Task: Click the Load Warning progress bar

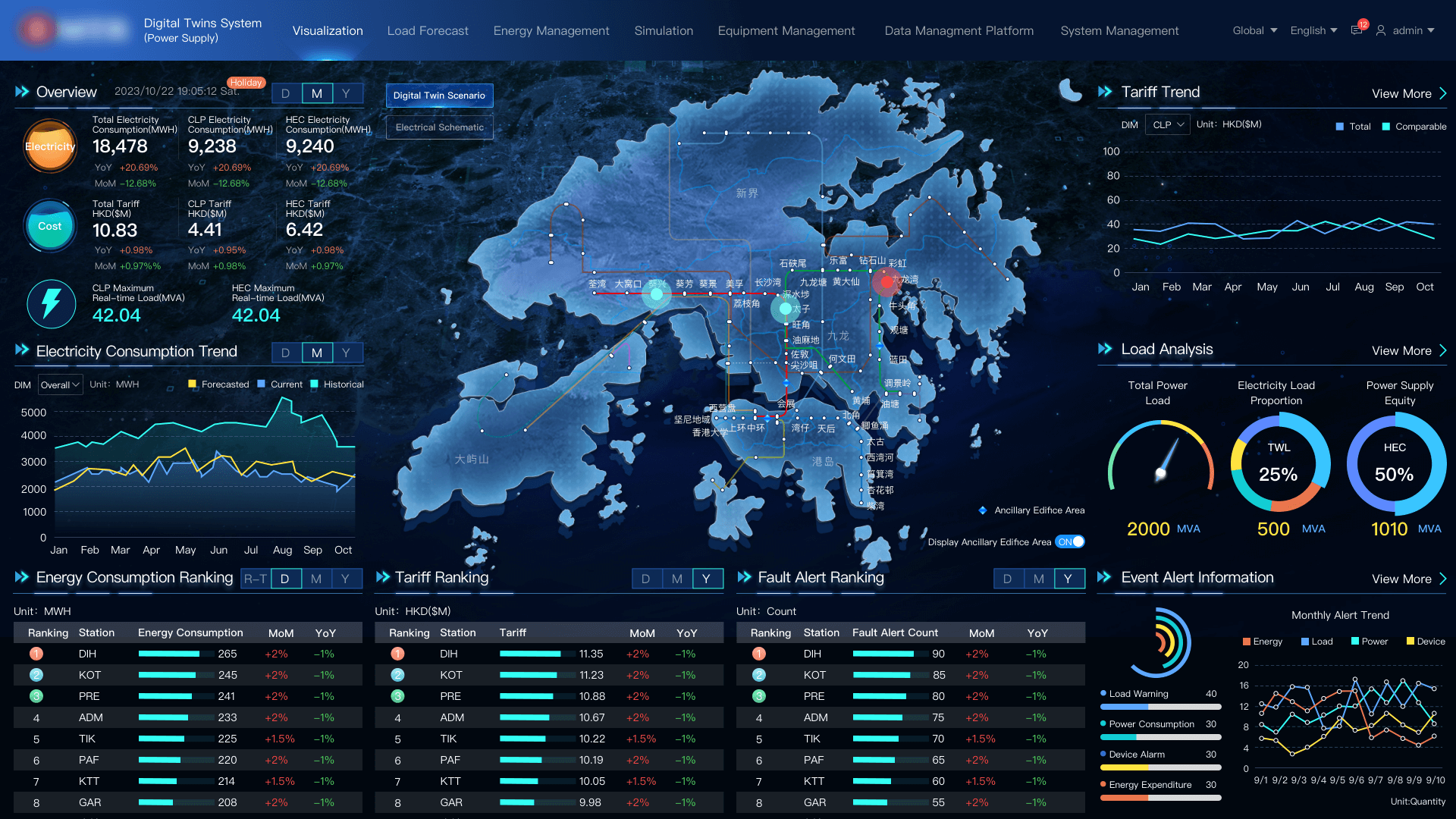Action: tap(1160, 707)
